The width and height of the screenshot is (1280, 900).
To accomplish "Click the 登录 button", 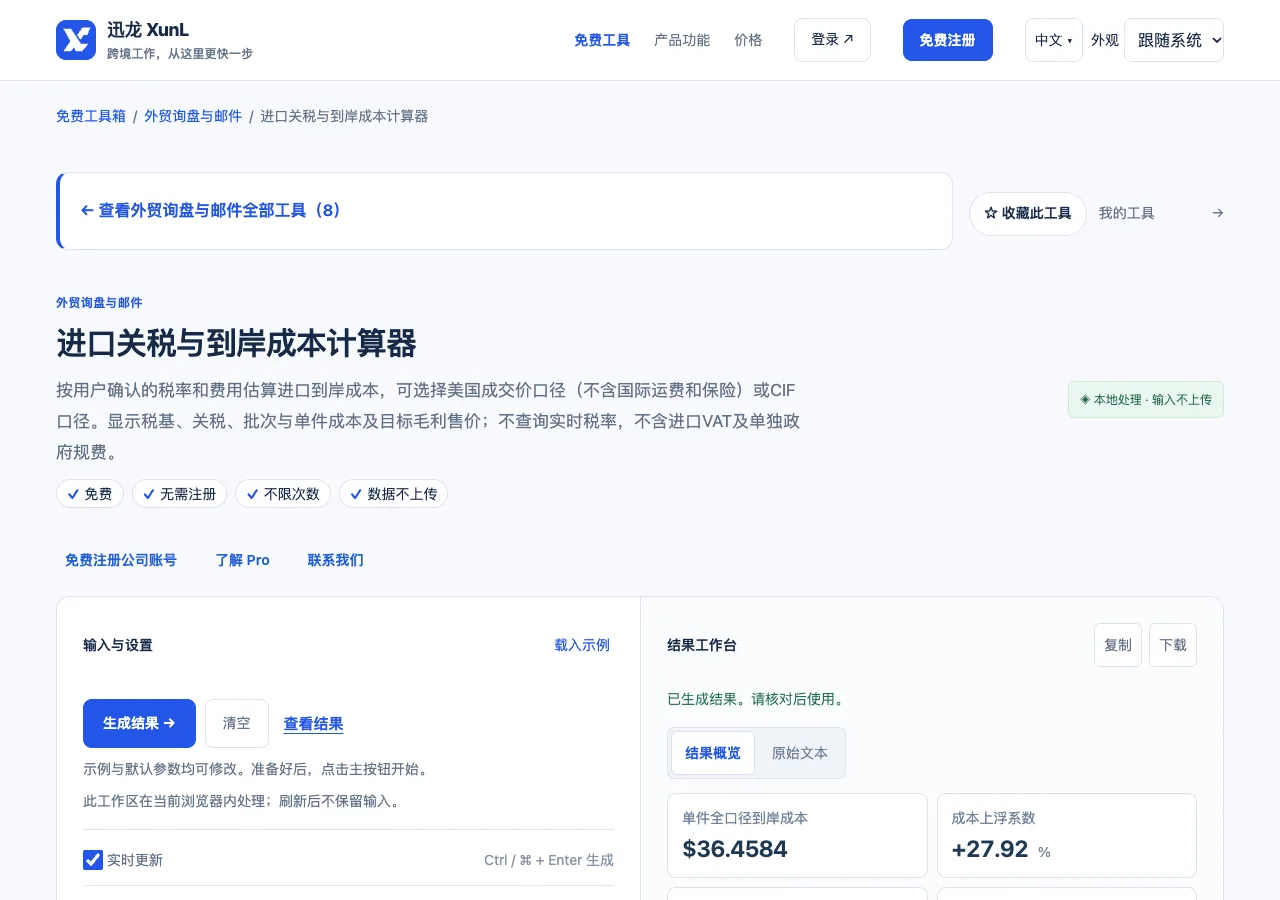I will [x=832, y=40].
